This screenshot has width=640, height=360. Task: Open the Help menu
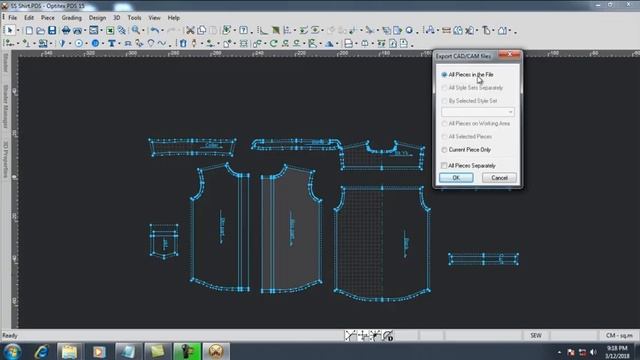174,18
